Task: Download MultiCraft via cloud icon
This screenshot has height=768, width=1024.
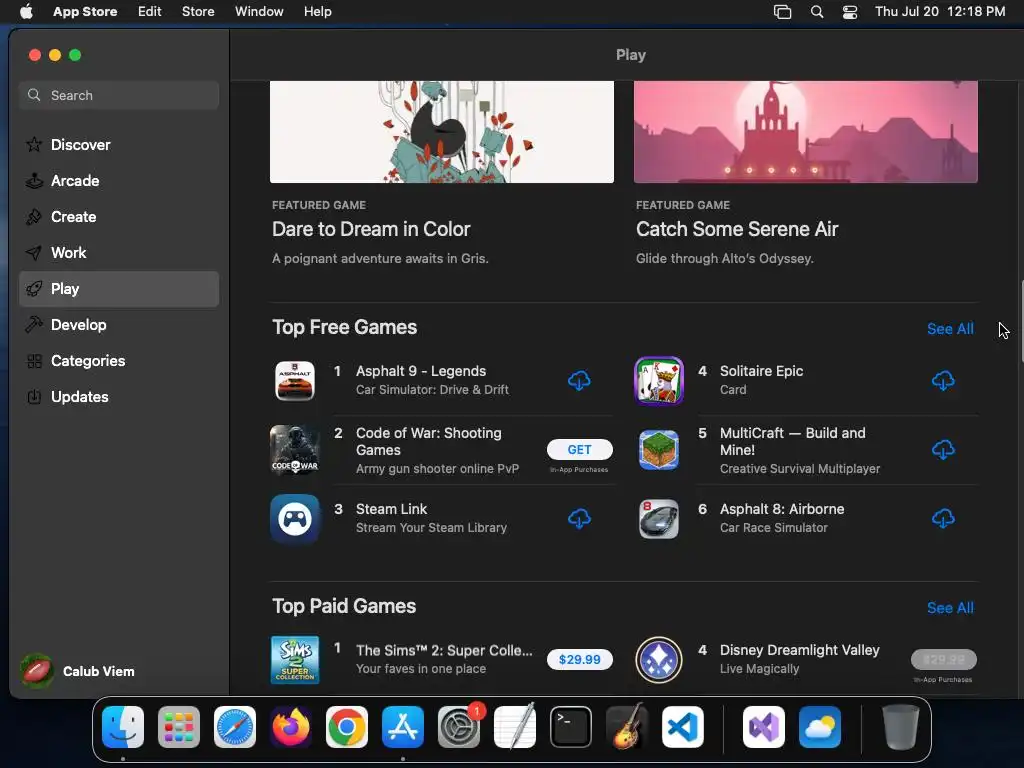Action: (x=943, y=449)
